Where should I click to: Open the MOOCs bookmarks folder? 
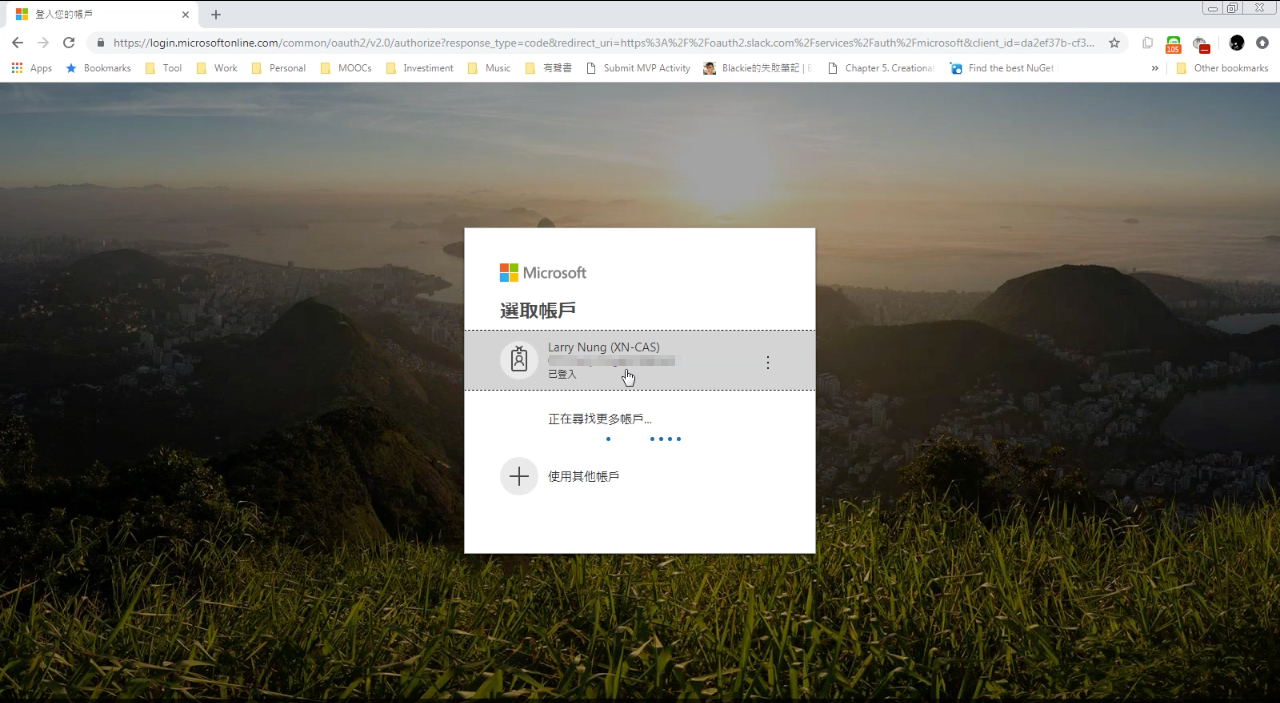(346, 68)
